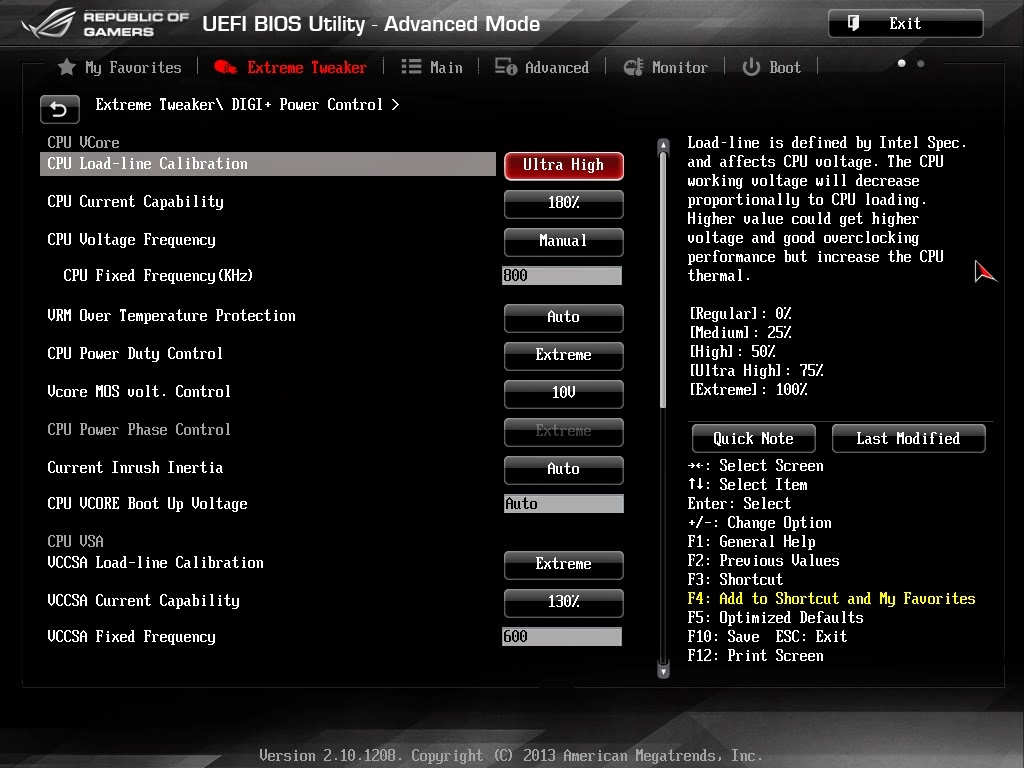Open the Monitor tab
Image resolution: width=1024 pixels, height=768 pixels.
click(665, 67)
